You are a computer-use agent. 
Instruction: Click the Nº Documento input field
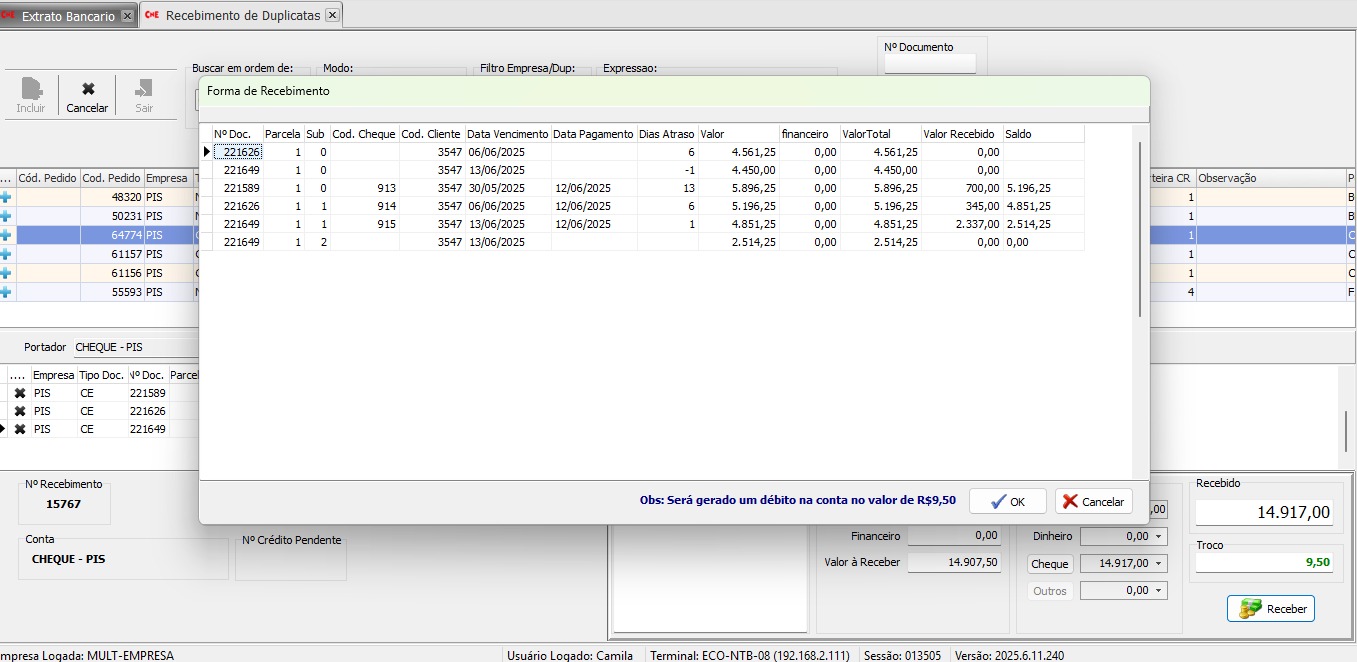pyautogui.click(x=929, y=64)
